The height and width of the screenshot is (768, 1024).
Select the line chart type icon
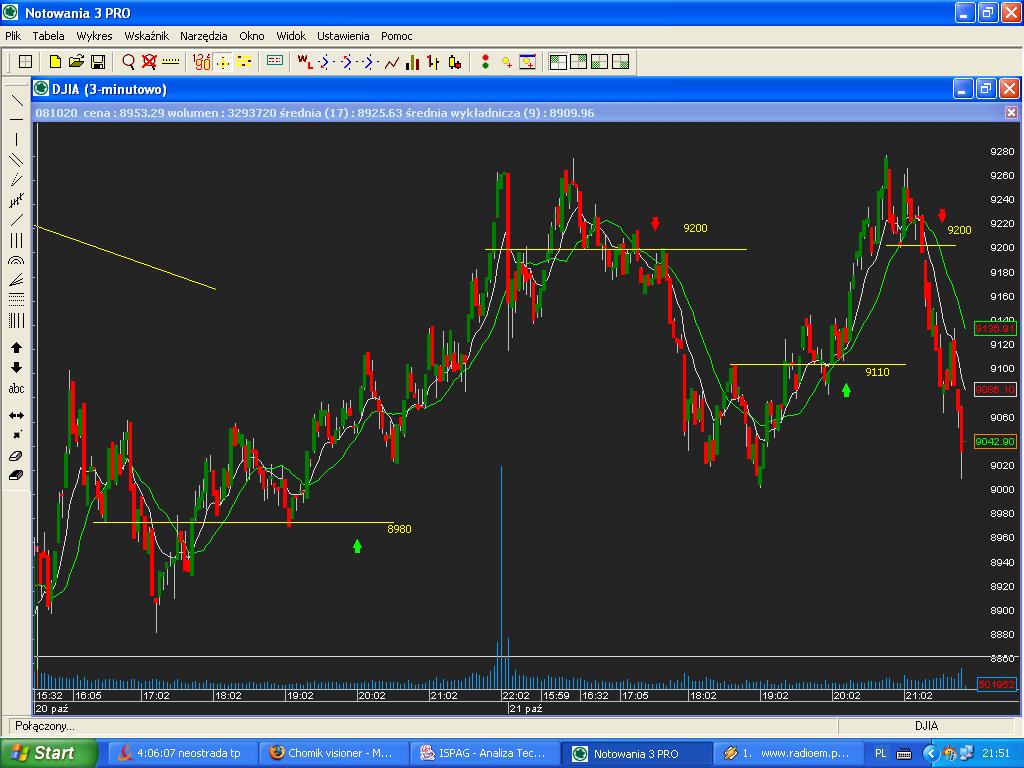[391, 62]
